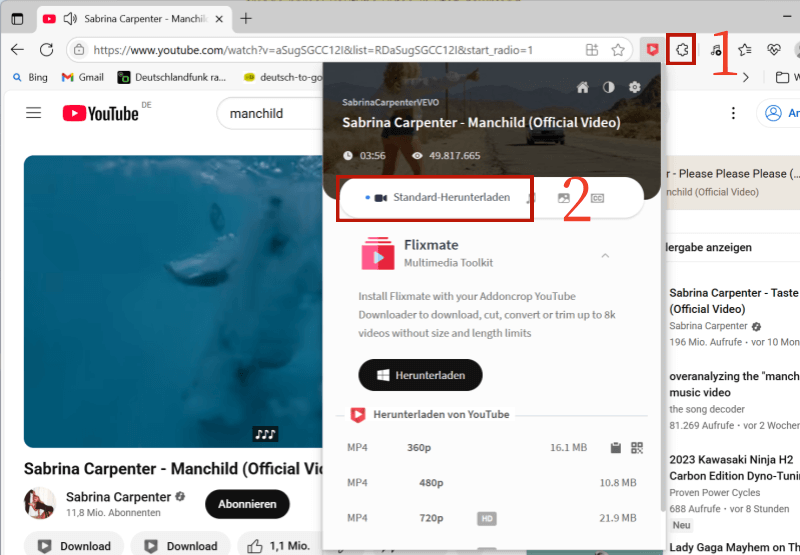Open the tab actions menu icon
Viewport: 800px width, 555px height.
coord(17,19)
